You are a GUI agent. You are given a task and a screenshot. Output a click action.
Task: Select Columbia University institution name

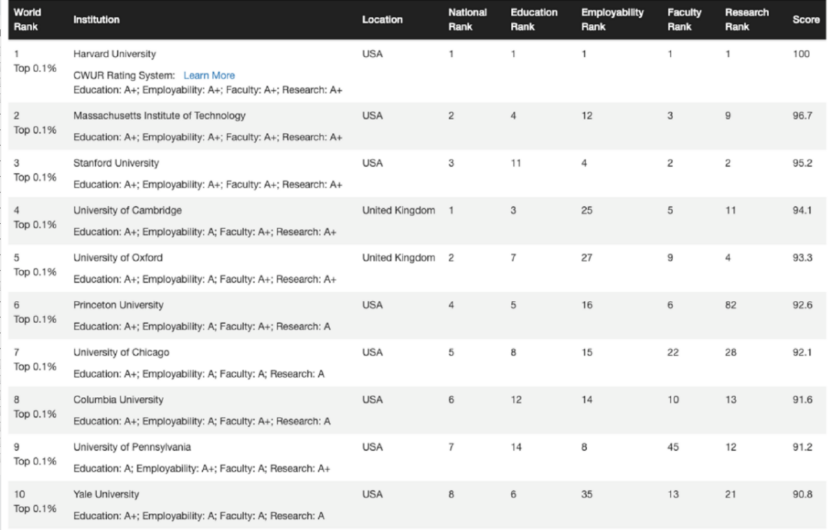[x=118, y=400]
